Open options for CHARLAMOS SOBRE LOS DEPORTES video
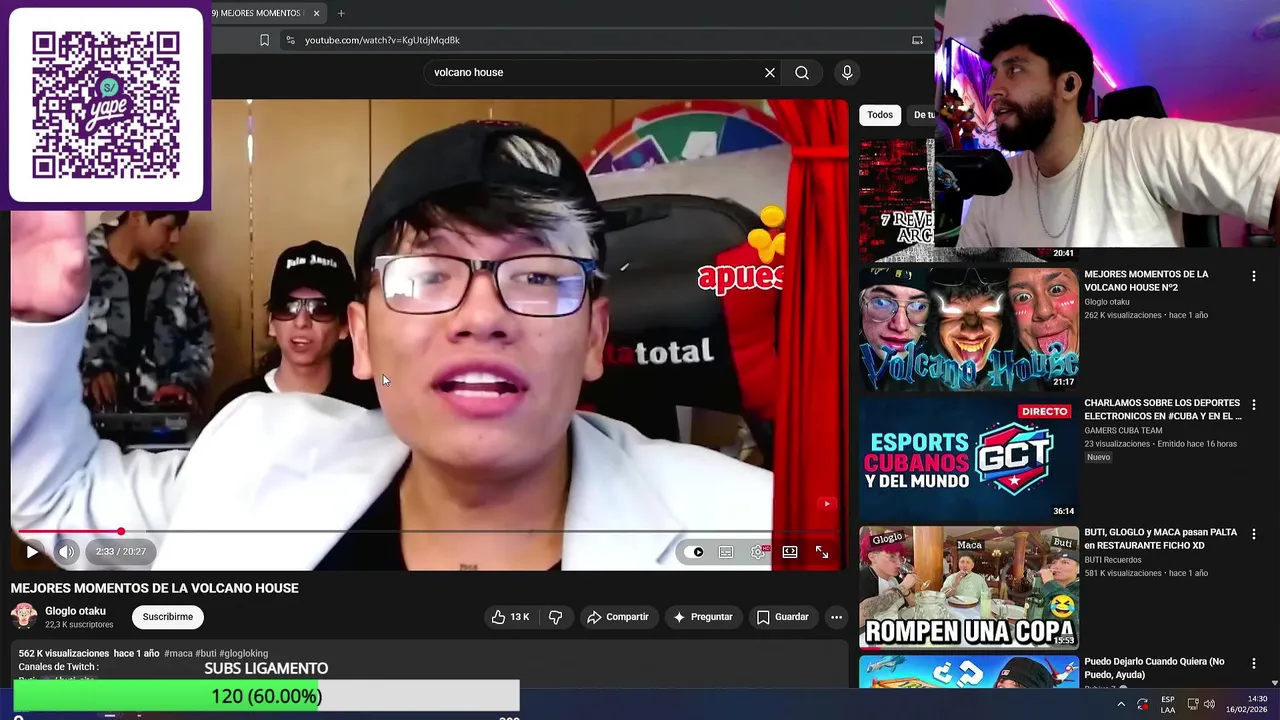The image size is (1280, 720). 1254,405
